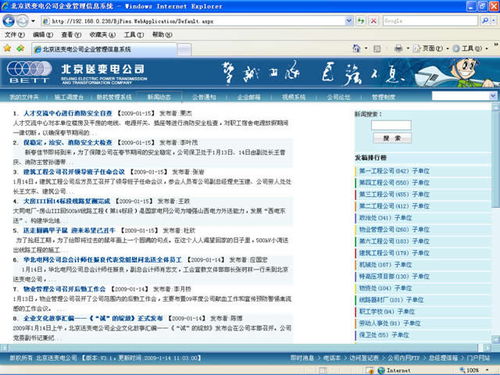Select the 公告通知 navigation item
Viewport: 500px width, 375px height.
pos(204,97)
